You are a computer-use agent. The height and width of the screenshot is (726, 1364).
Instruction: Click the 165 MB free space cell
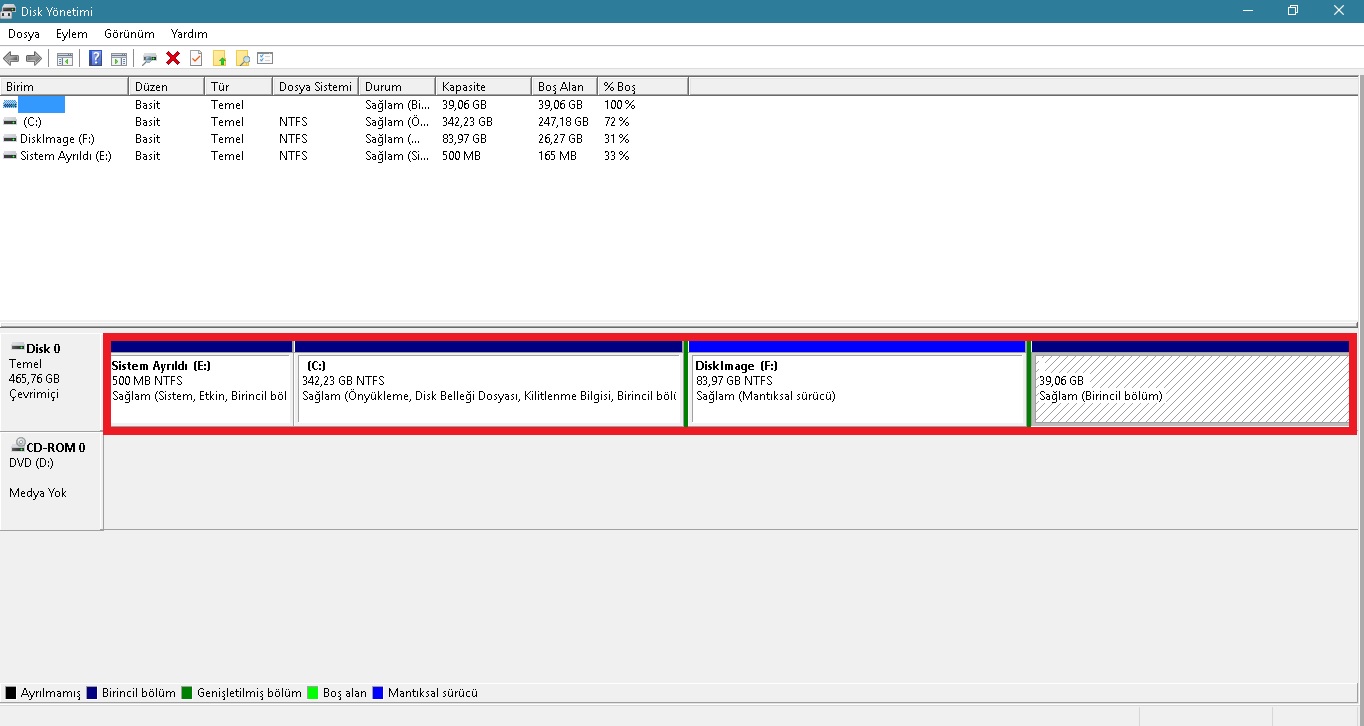click(x=557, y=155)
